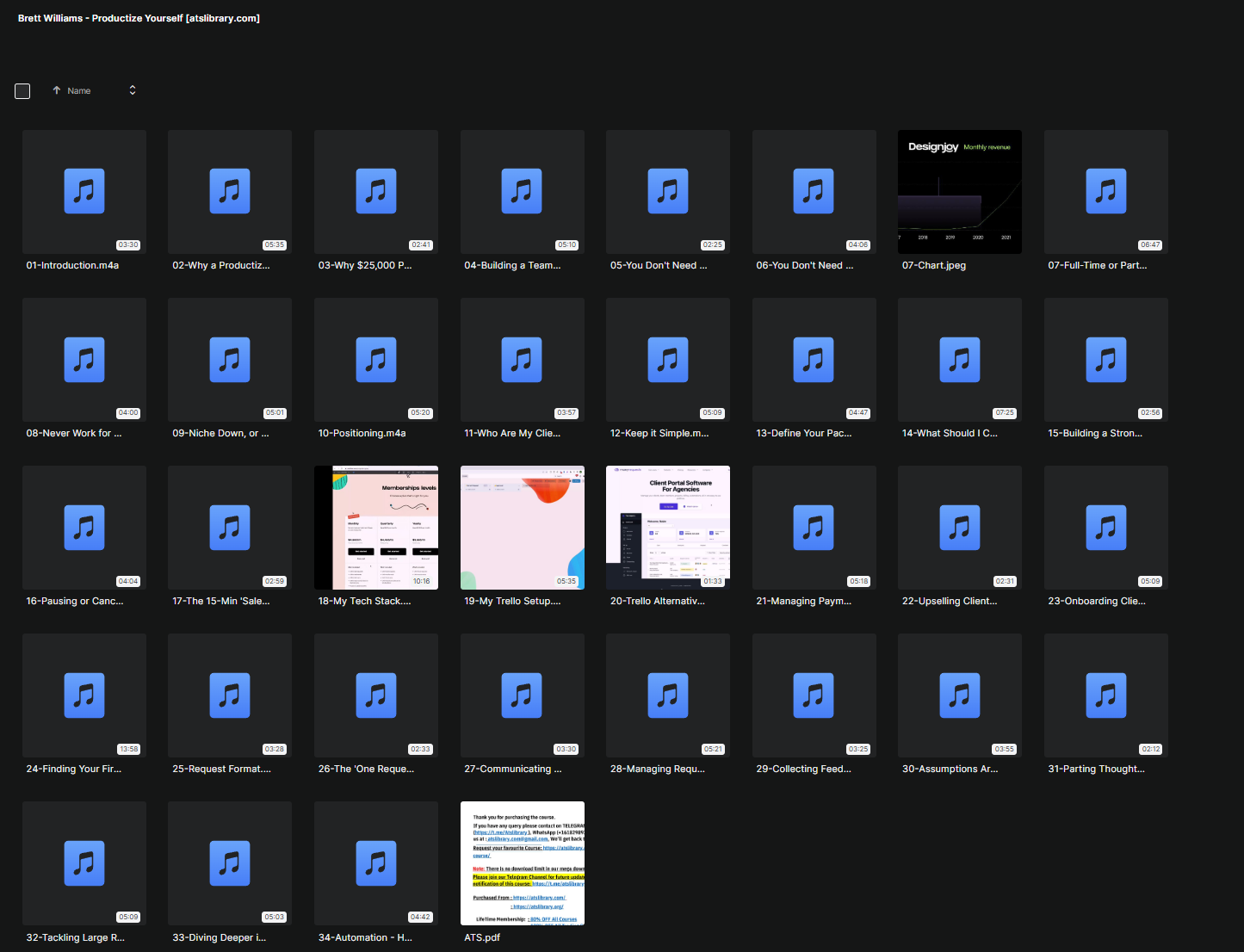Open the 10-Positioning.m4a music icon
The width and height of the screenshot is (1244, 952).
coord(376,360)
